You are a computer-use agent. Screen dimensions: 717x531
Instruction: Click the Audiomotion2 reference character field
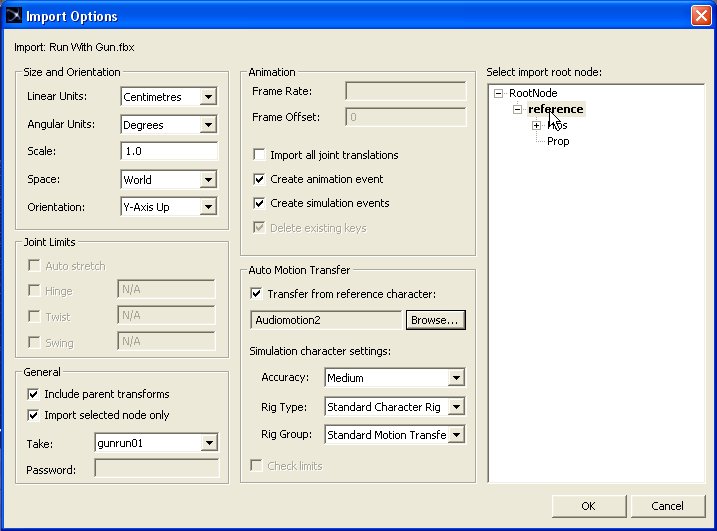click(326, 320)
